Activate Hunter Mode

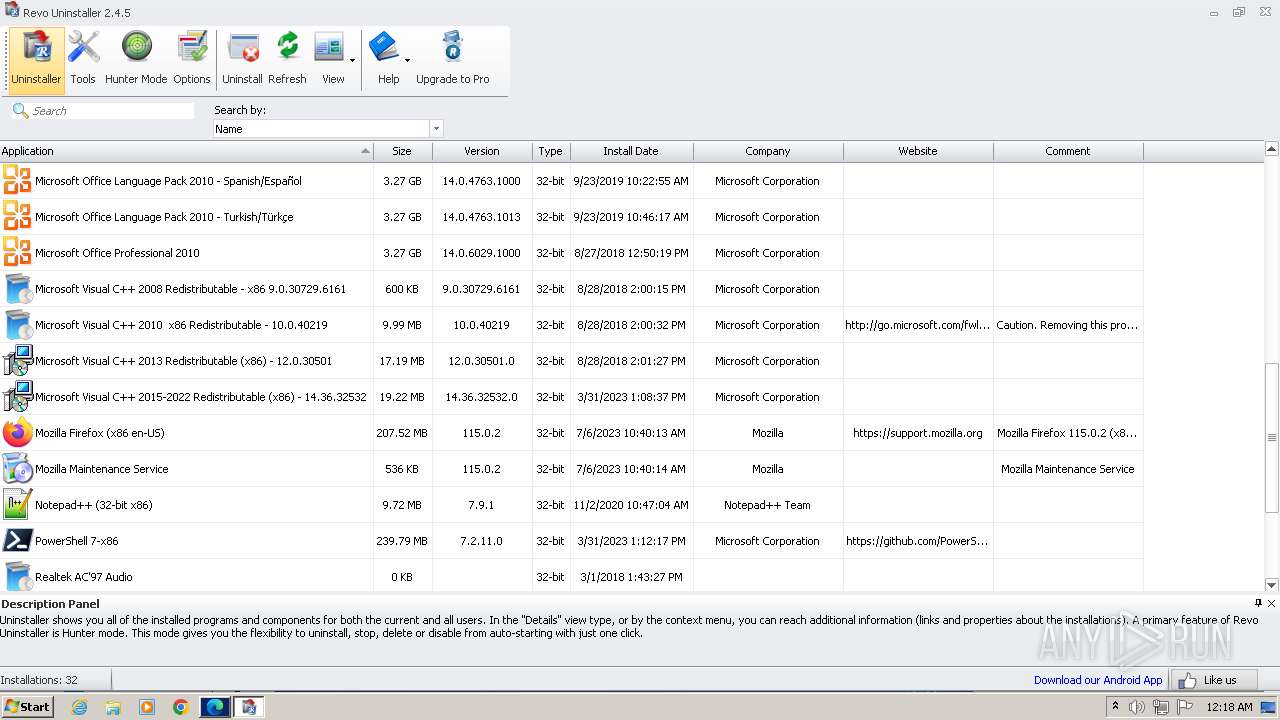[136, 58]
